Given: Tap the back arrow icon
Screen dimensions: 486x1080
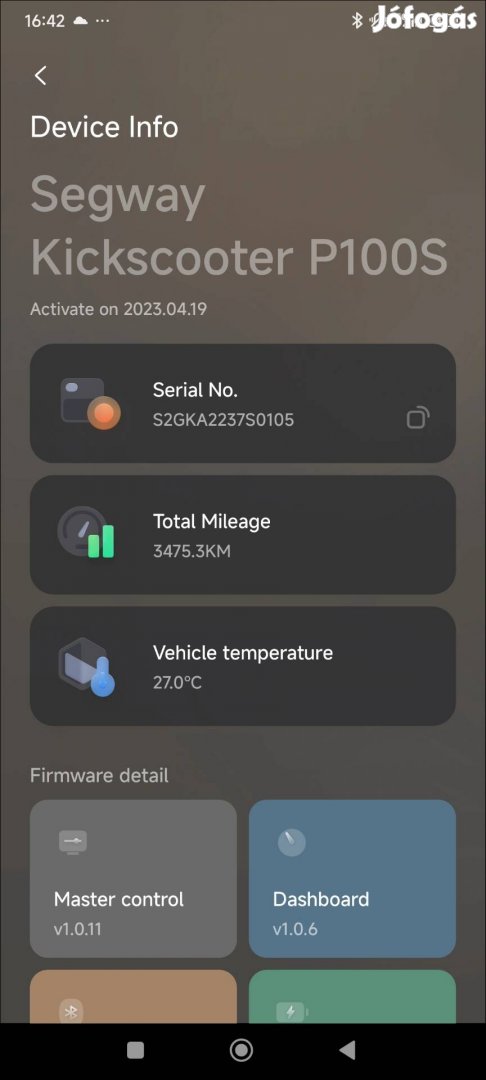Looking at the screenshot, I should (x=41, y=76).
